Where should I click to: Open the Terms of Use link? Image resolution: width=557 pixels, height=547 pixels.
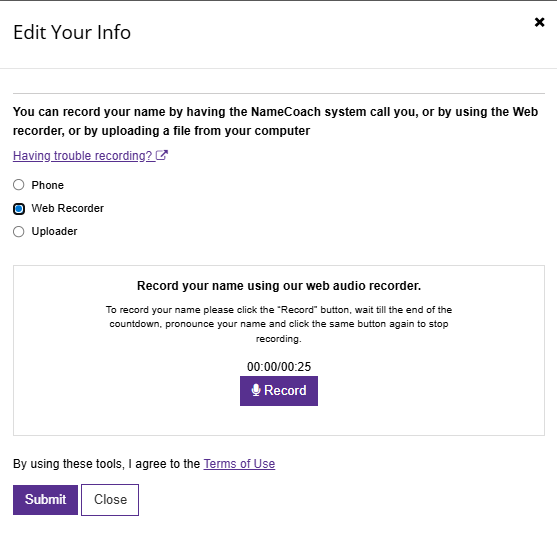coord(239,464)
